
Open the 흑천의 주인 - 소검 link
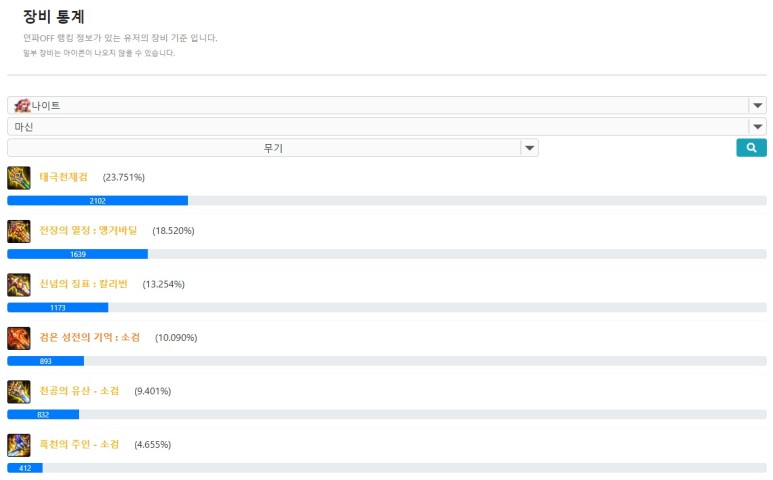(79, 444)
